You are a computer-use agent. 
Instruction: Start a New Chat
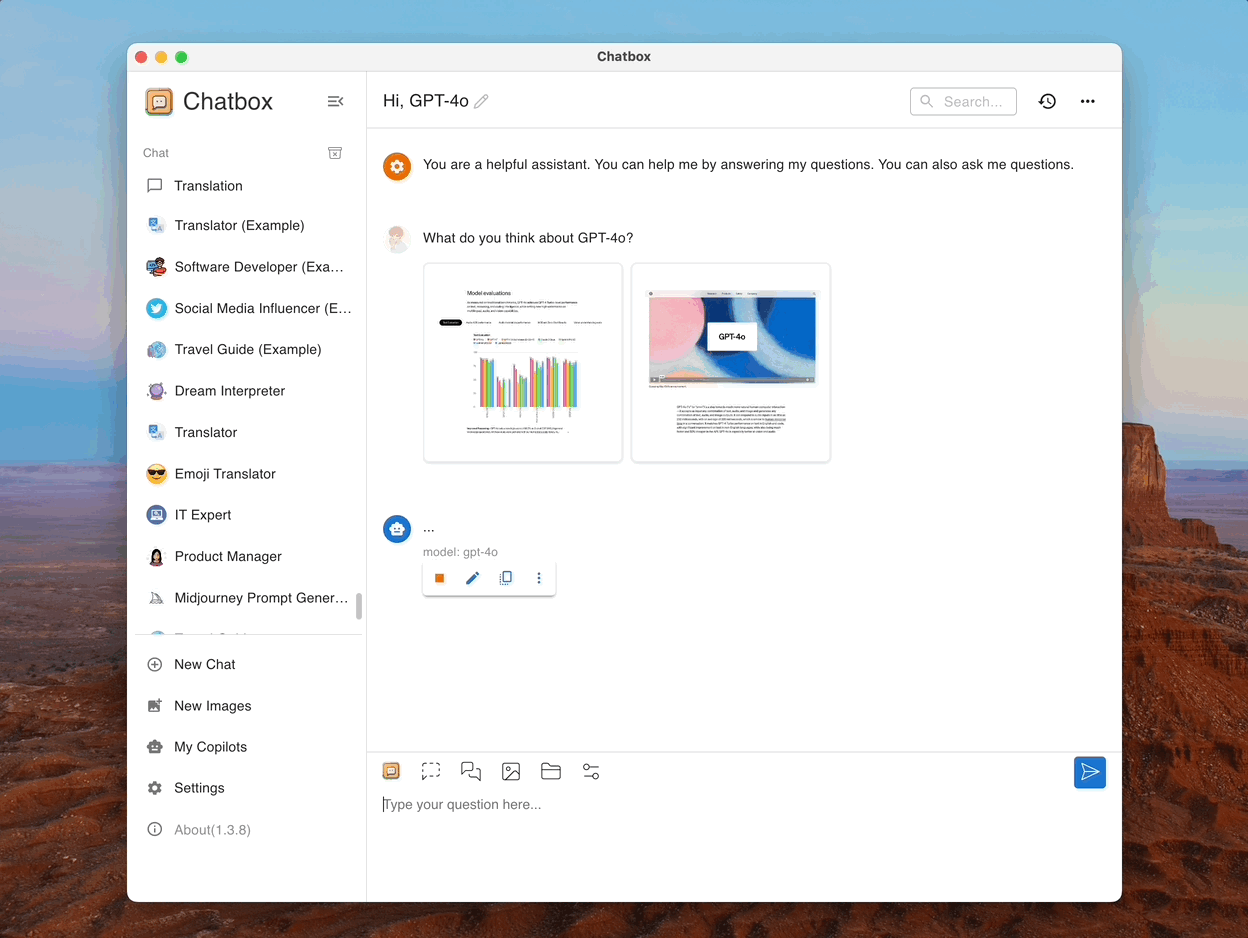pyautogui.click(x=205, y=664)
